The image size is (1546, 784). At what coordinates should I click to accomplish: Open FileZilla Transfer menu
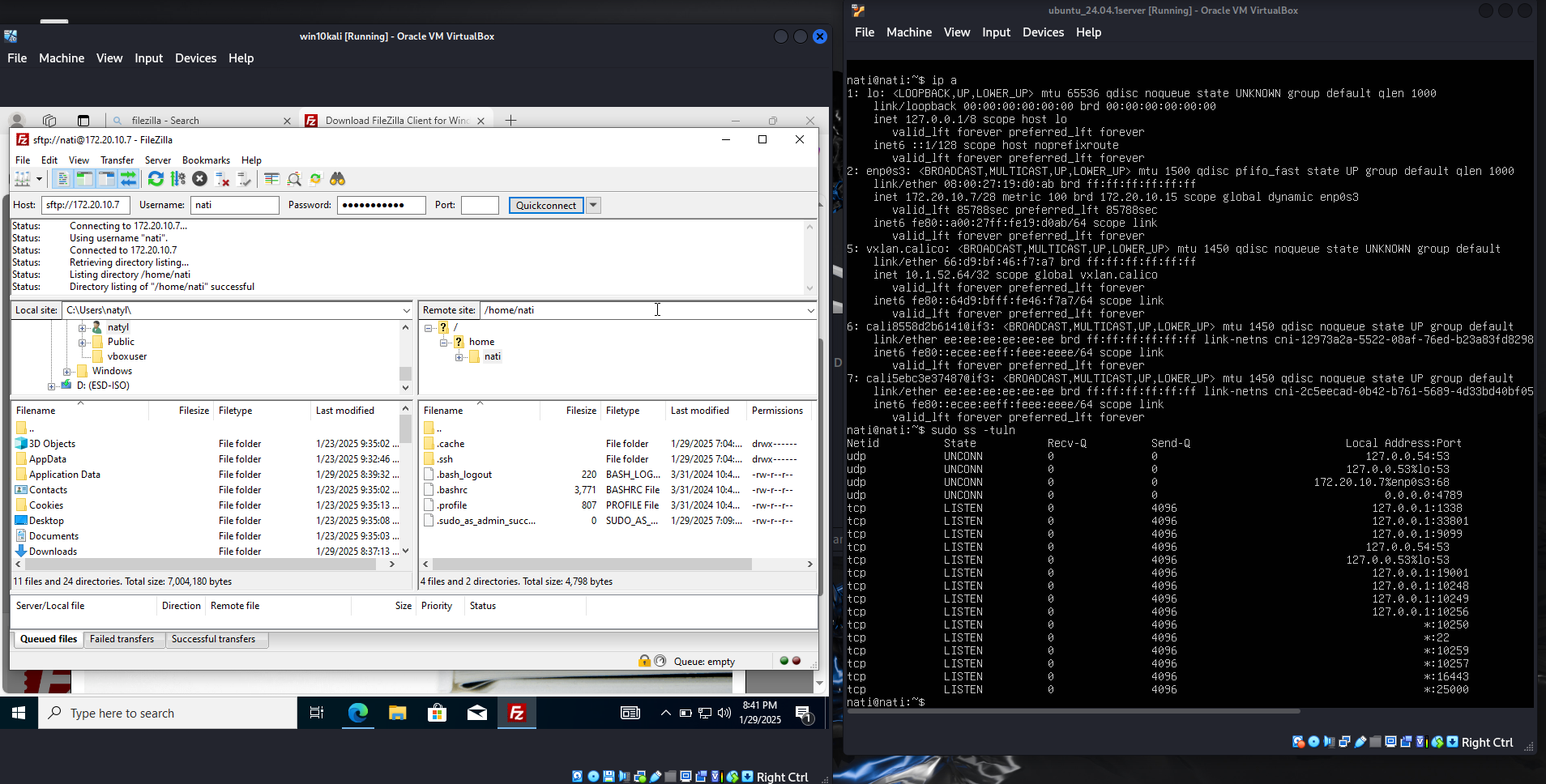[x=117, y=160]
